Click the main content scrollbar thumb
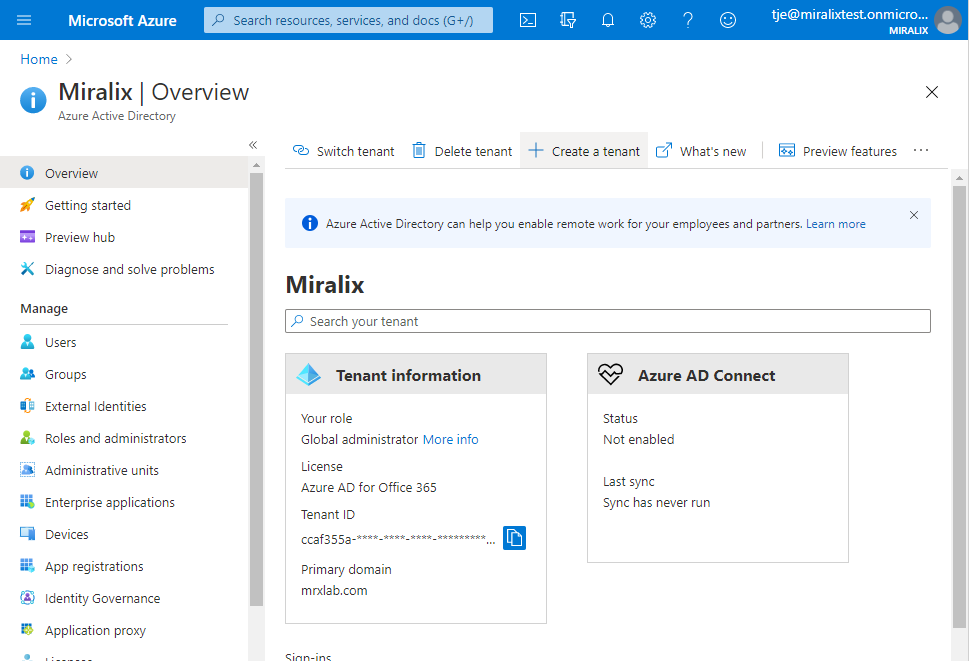This screenshot has height=661, width=969. pyautogui.click(x=959, y=406)
